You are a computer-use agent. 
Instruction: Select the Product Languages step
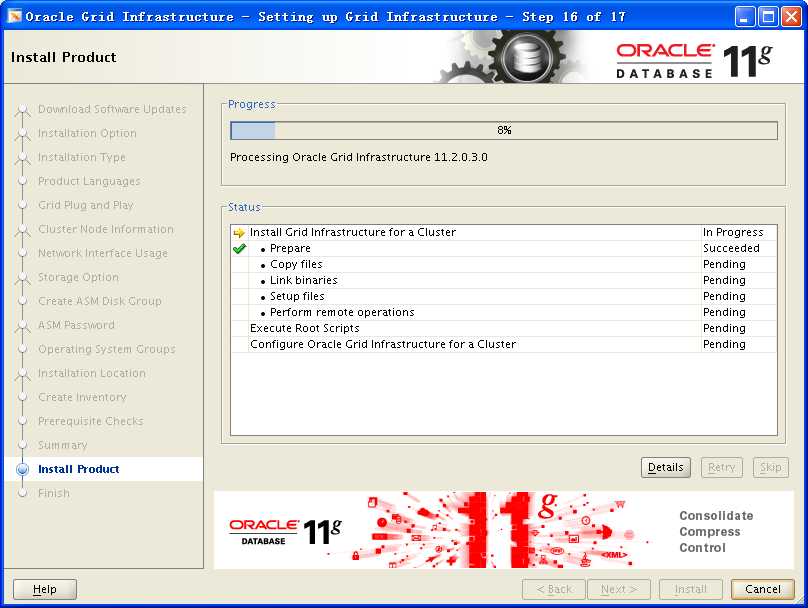coord(89,181)
